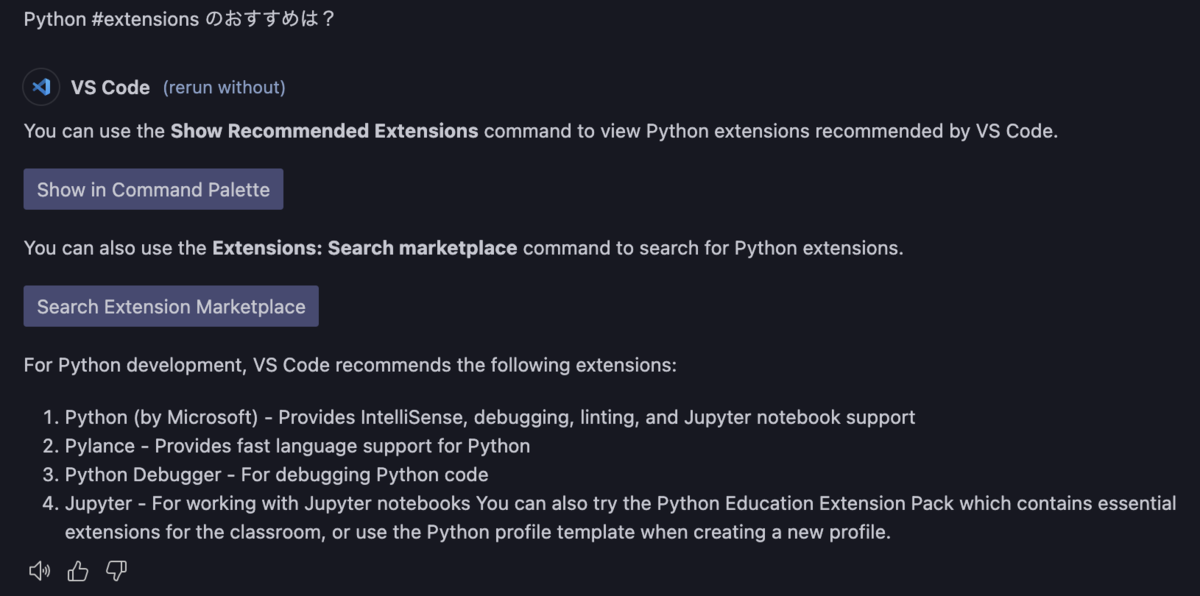The width and height of the screenshot is (1200, 596).
Task: Click bold "Extensions: Search marketplace" text
Action: pos(365,248)
